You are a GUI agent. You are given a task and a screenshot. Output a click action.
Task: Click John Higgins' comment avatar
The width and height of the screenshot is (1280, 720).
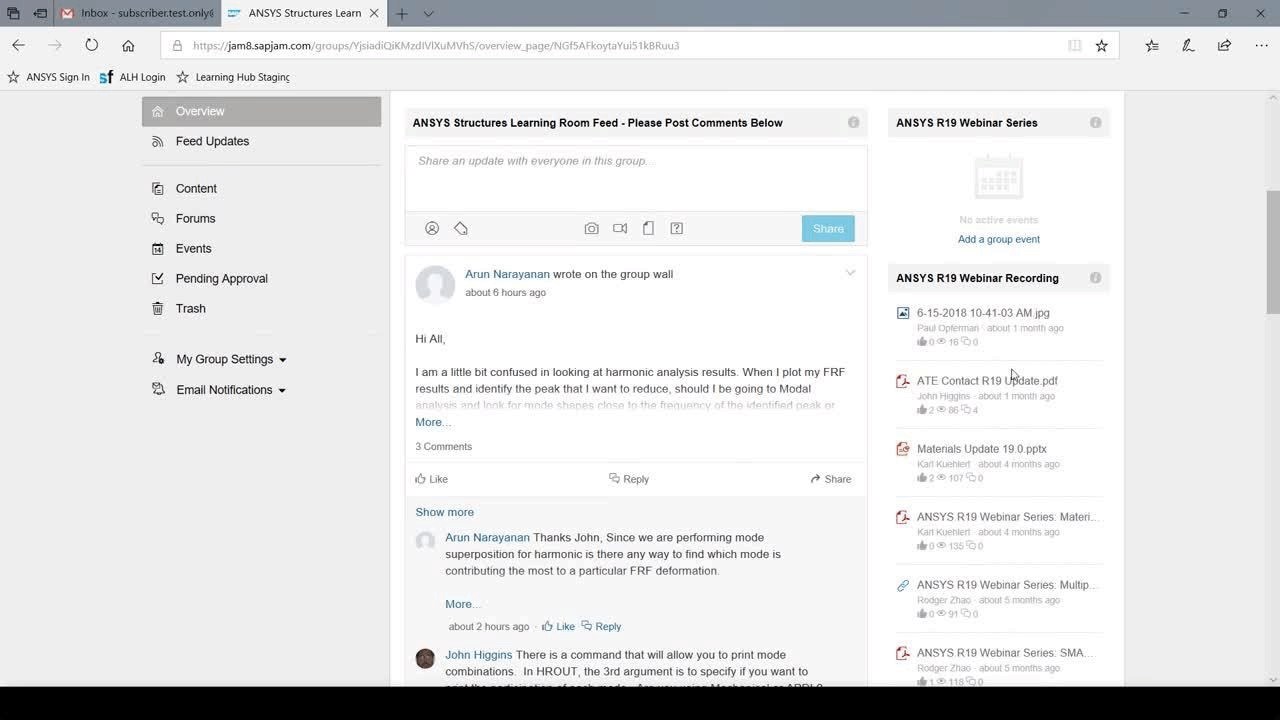point(425,658)
